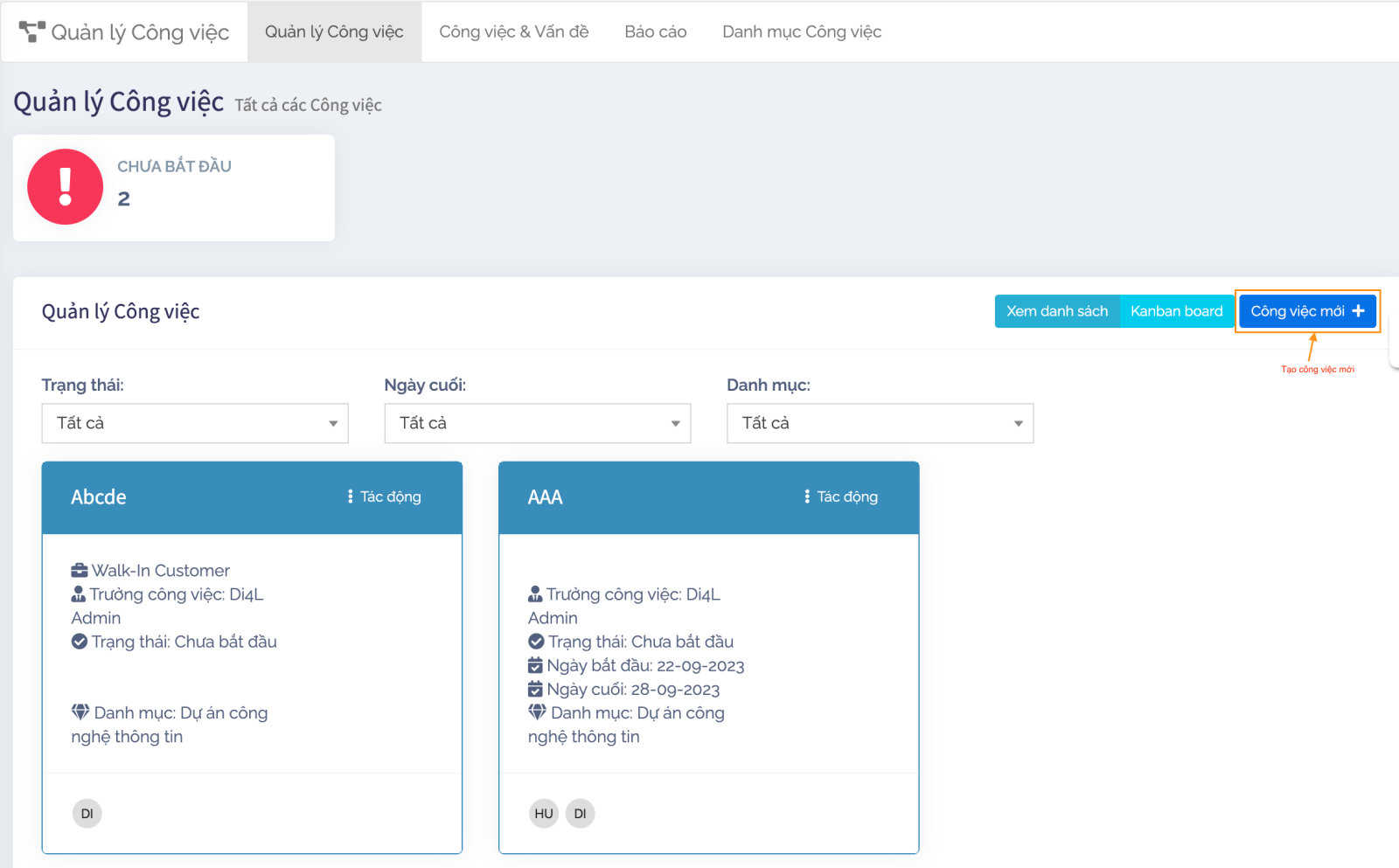Select the Xem danh sách view button
This screenshot has height=868, width=1399.
(1056, 311)
